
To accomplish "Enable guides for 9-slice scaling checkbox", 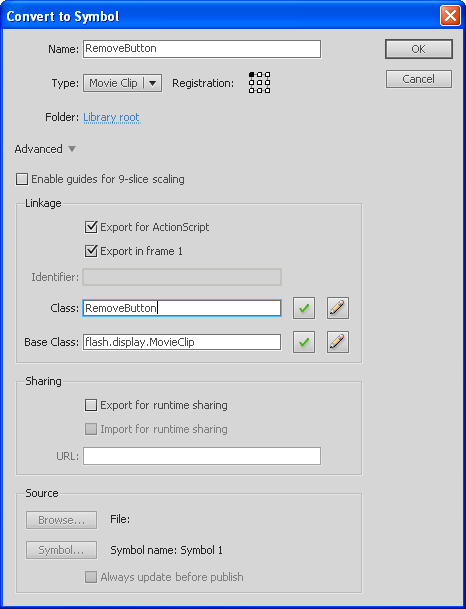I will coord(22,179).
